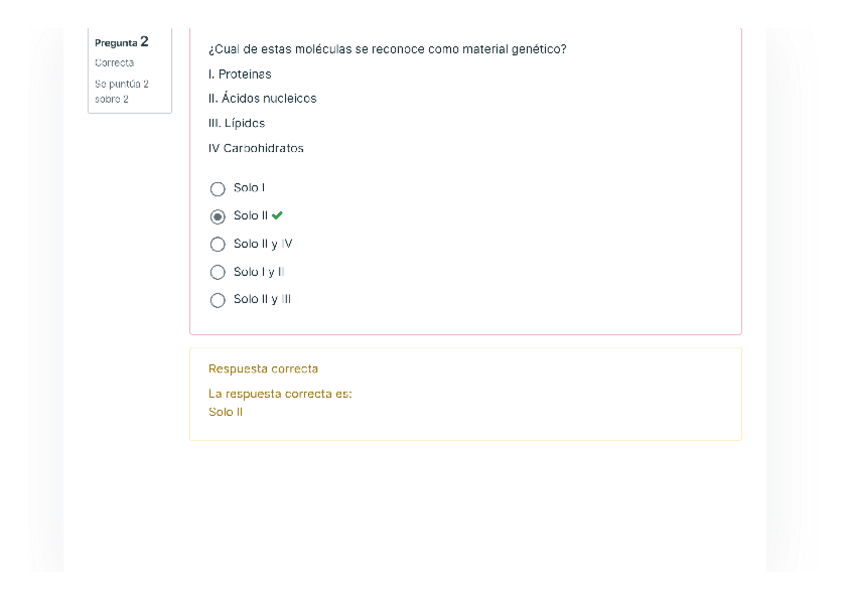Viewport: 848px width, 599px height.
Task: Choose the "Solo II y IV" radio circle
Action: pos(218,244)
